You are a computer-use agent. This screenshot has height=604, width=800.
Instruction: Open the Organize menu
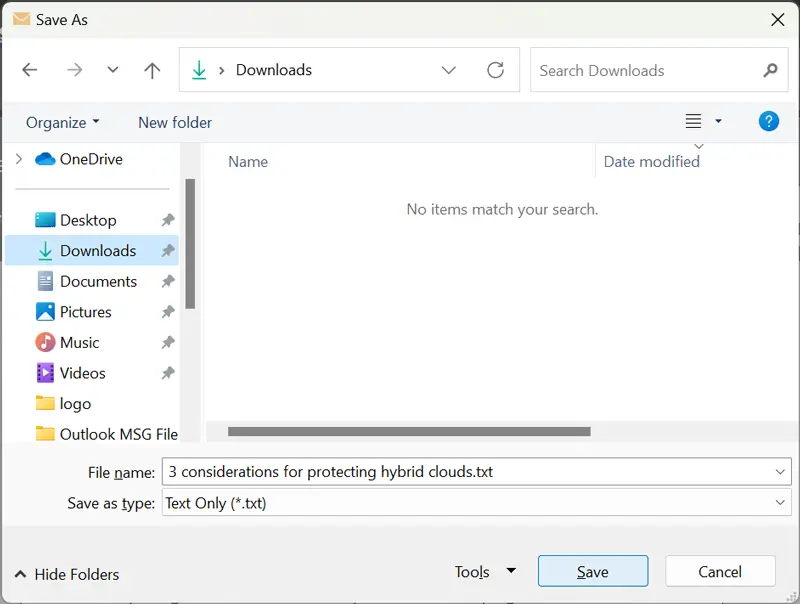pyautogui.click(x=63, y=122)
